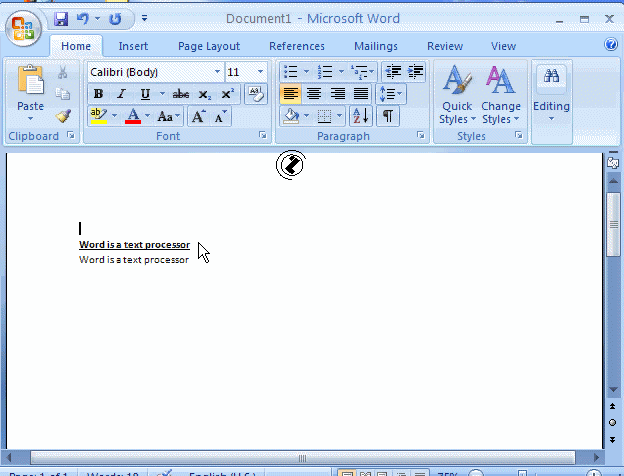Toggle Bold formatting
This screenshot has height=476, width=624.
click(98, 94)
